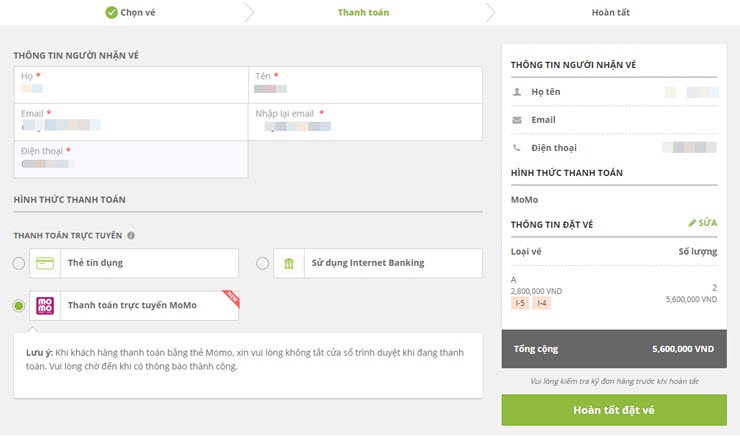740x436 pixels.
Task: Click the Internet Banking bank icon
Action: click(x=289, y=263)
